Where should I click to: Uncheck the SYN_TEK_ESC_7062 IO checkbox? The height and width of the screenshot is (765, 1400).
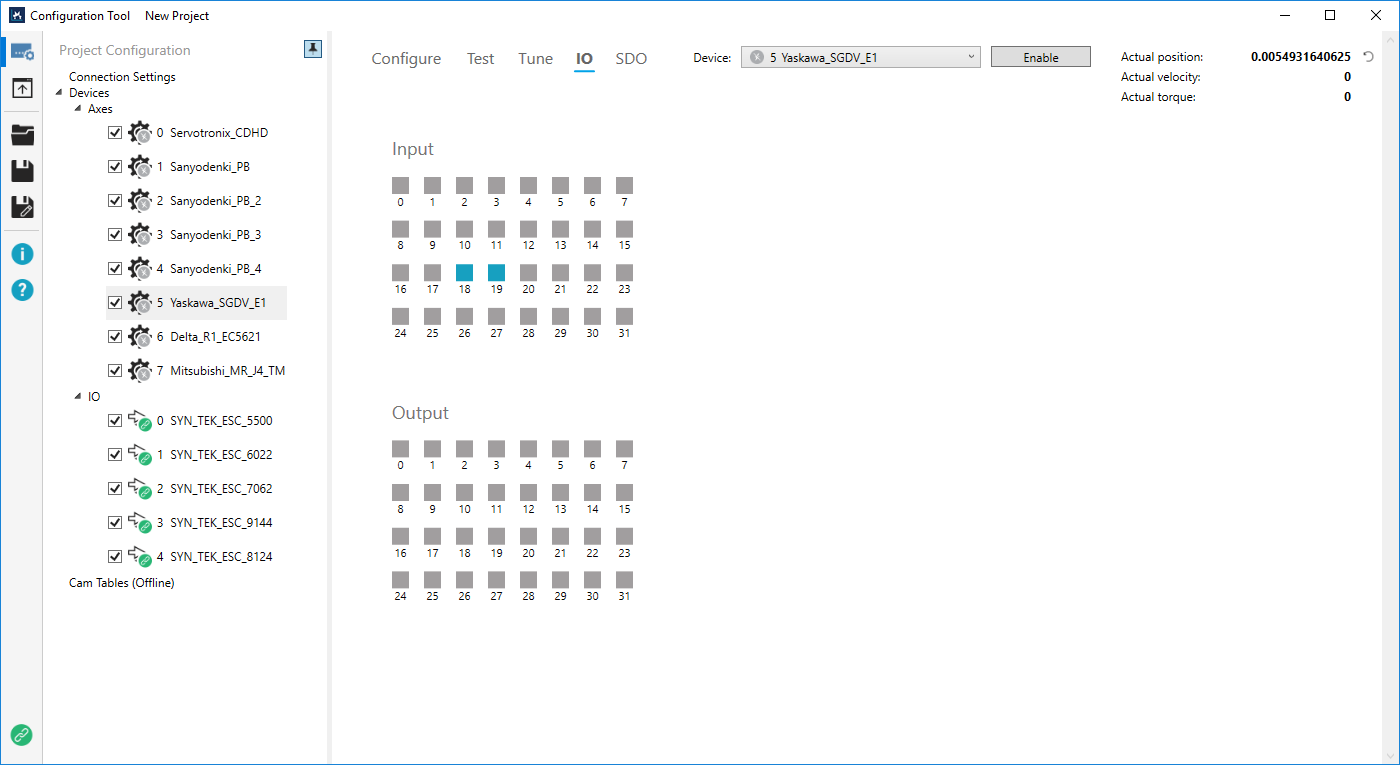pyautogui.click(x=115, y=489)
